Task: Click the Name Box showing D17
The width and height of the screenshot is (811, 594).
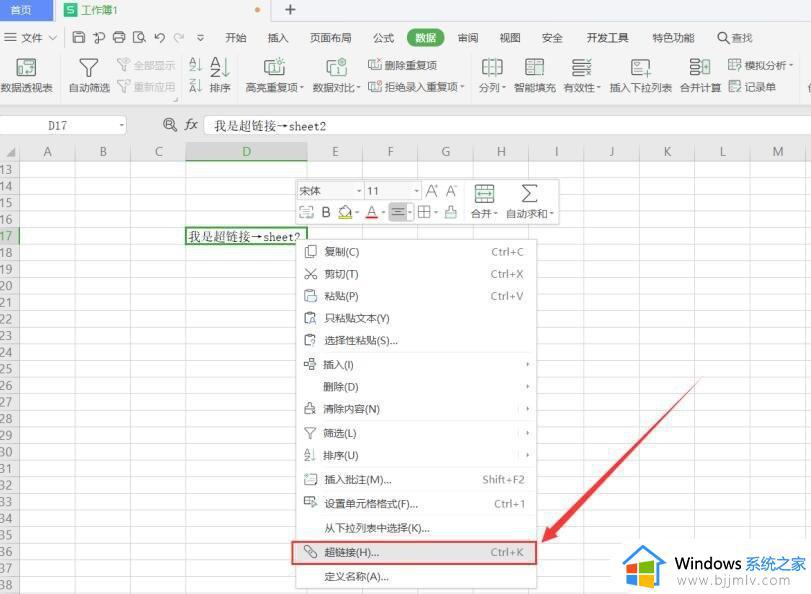Action: tap(62, 126)
